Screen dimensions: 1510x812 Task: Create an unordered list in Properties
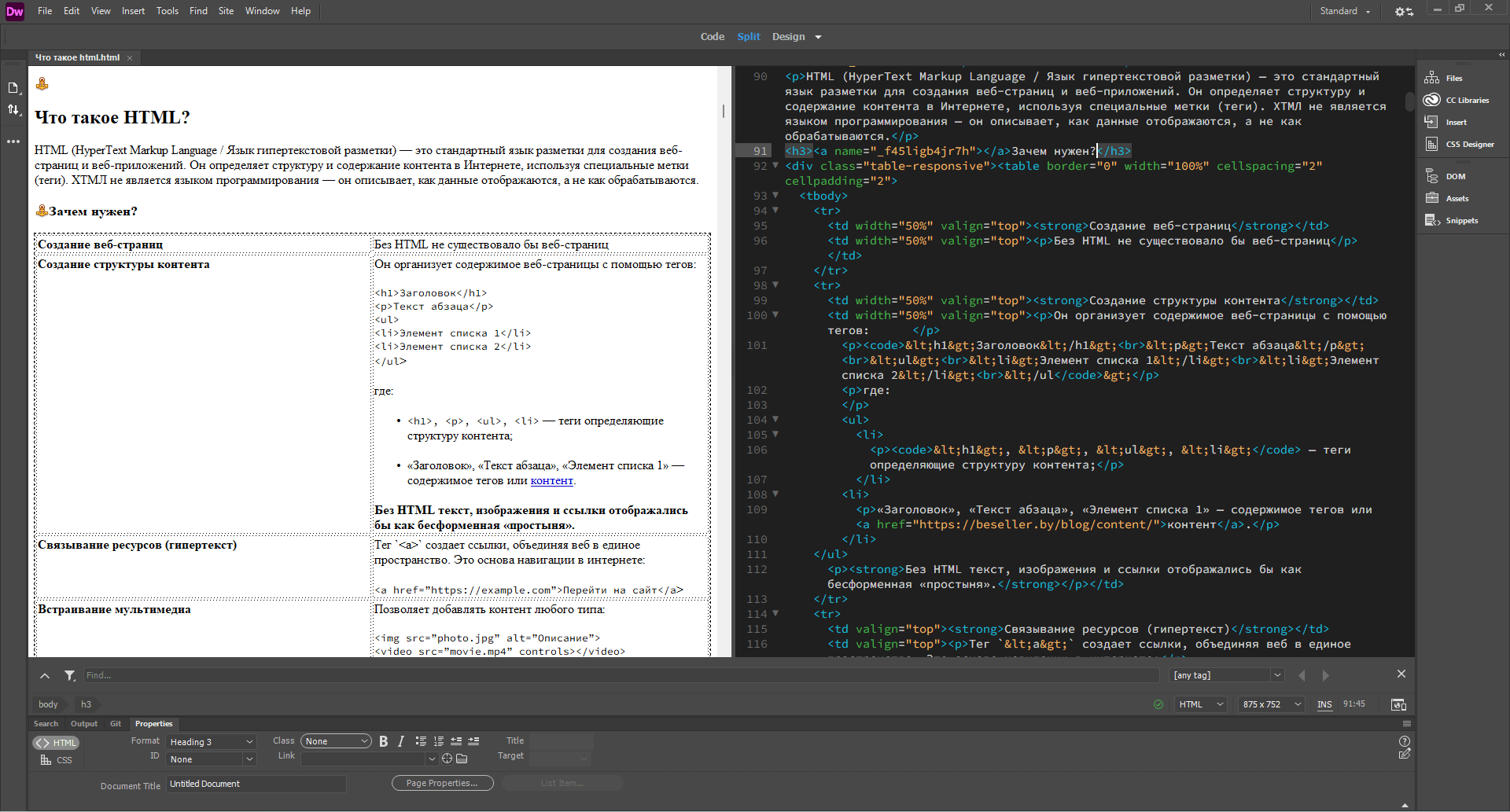(x=421, y=741)
